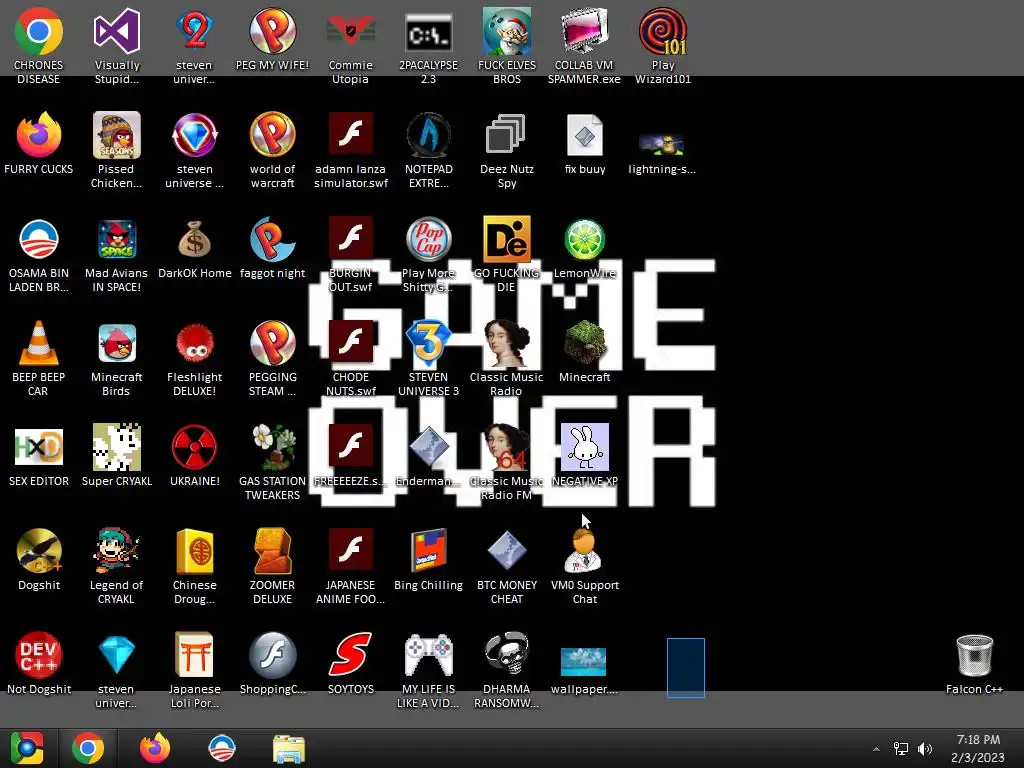Open the NEGATIVE XP bunny icon
Viewport: 1024px width, 768px height.
click(x=584, y=447)
